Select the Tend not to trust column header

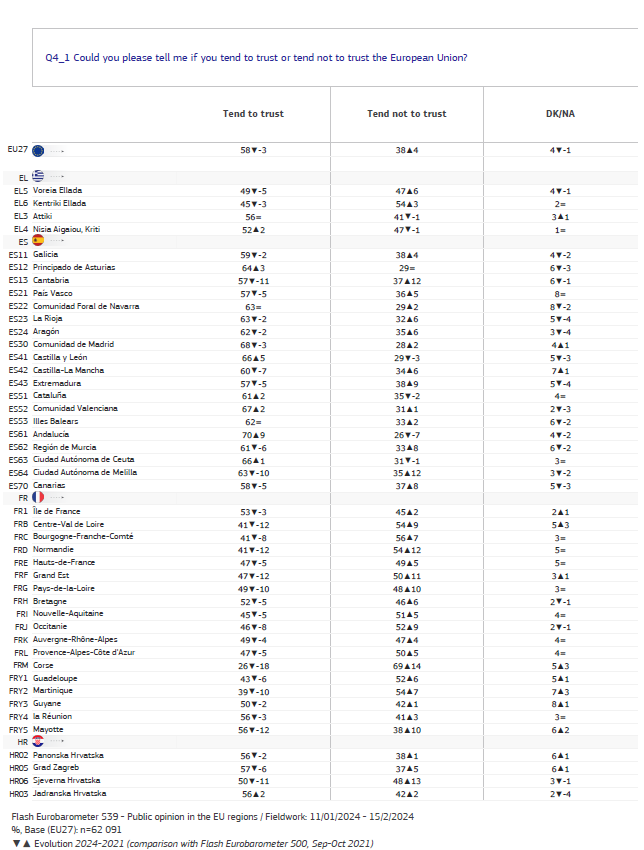pos(407,114)
